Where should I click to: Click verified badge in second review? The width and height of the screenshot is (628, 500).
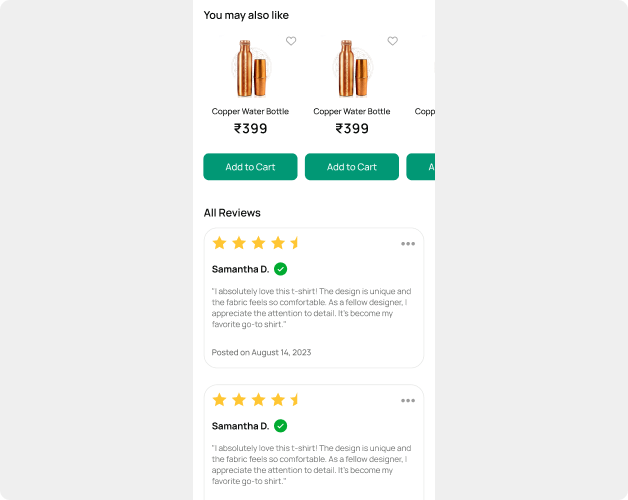(x=281, y=426)
